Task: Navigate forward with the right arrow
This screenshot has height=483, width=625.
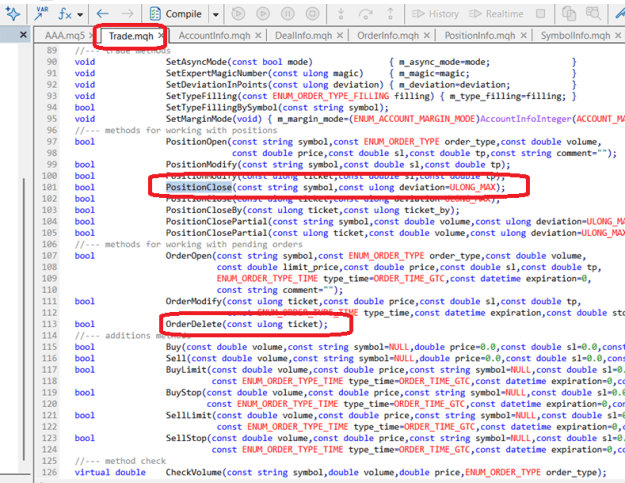Action: (x=127, y=14)
